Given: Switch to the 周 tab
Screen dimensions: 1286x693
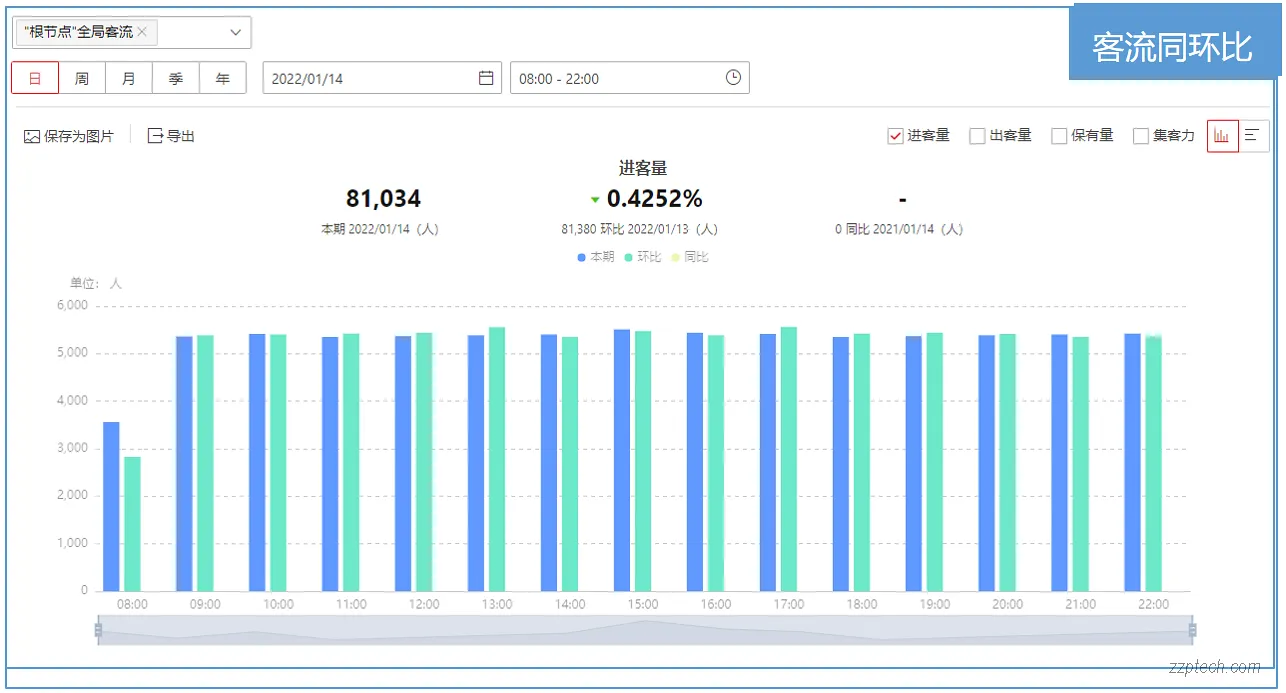Looking at the screenshot, I should [x=81, y=77].
